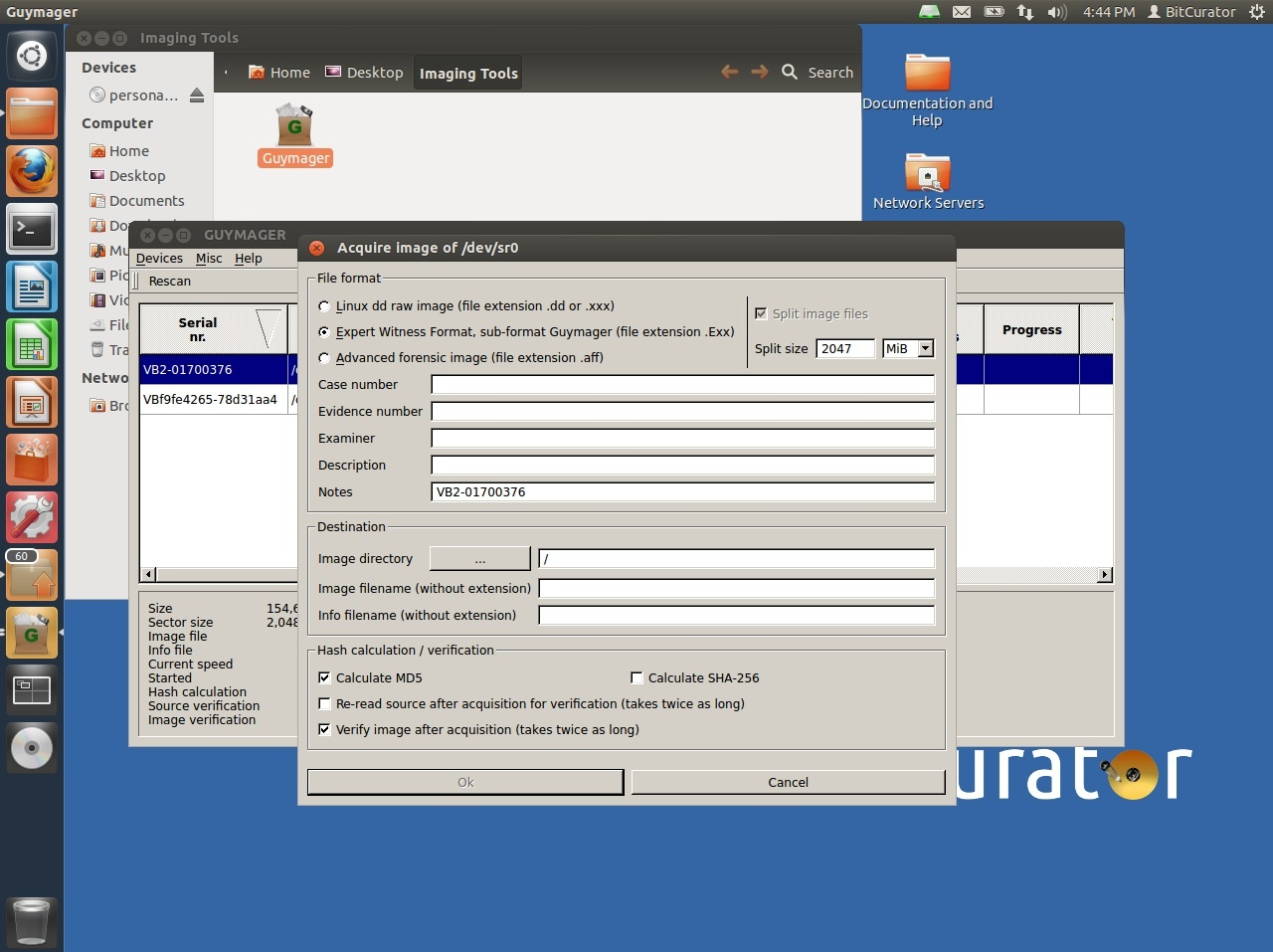Click the Evidence number field
Viewport: 1273px width, 952px height.
[683, 412]
